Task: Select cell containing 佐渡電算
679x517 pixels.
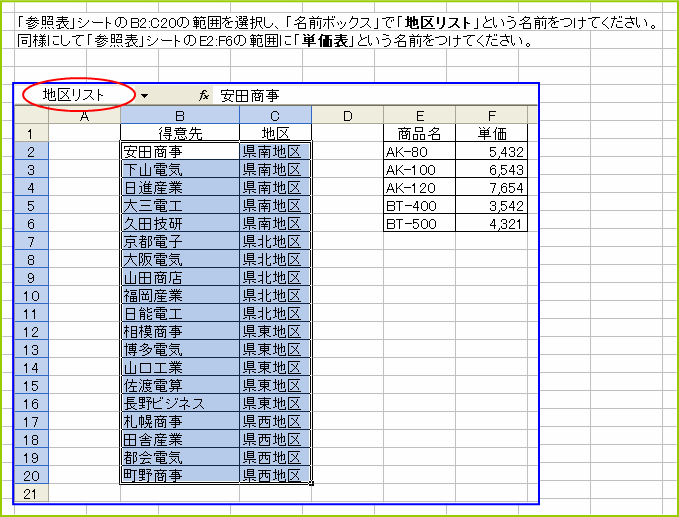Action: [180, 386]
